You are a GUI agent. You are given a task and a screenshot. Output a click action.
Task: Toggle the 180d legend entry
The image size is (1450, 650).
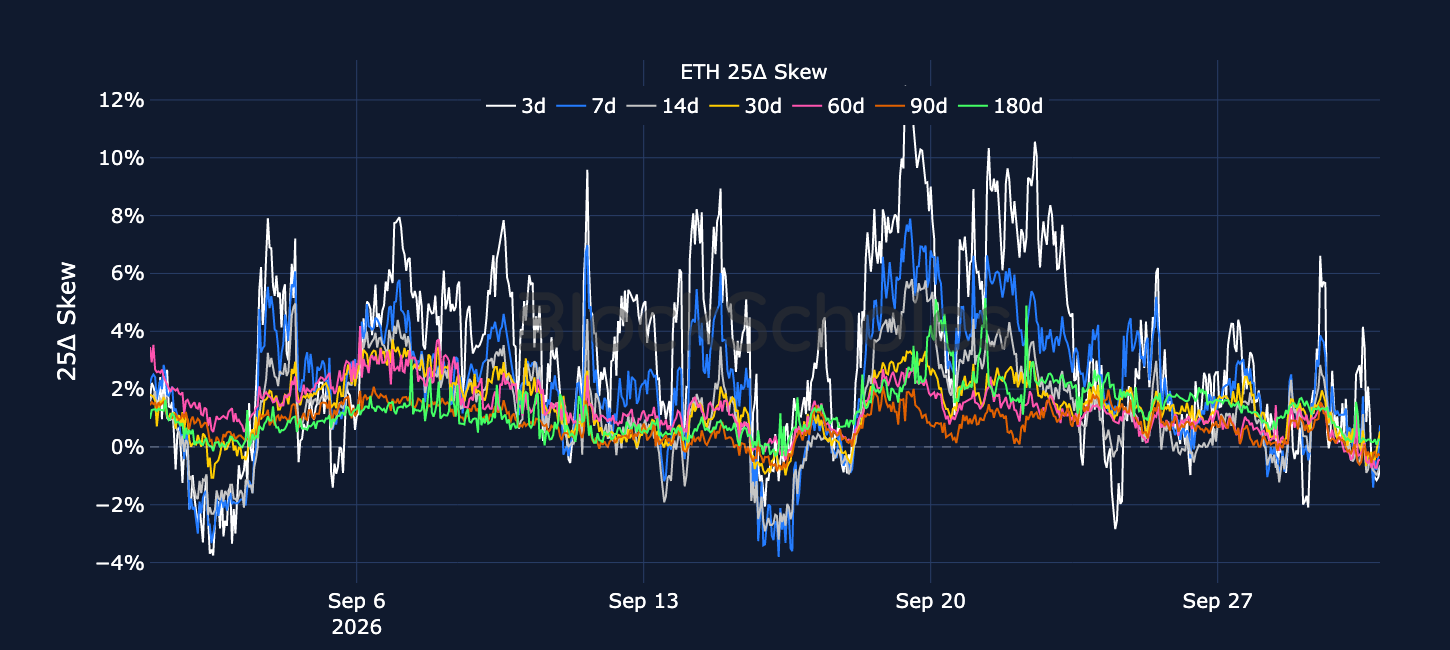click(999, 105)
